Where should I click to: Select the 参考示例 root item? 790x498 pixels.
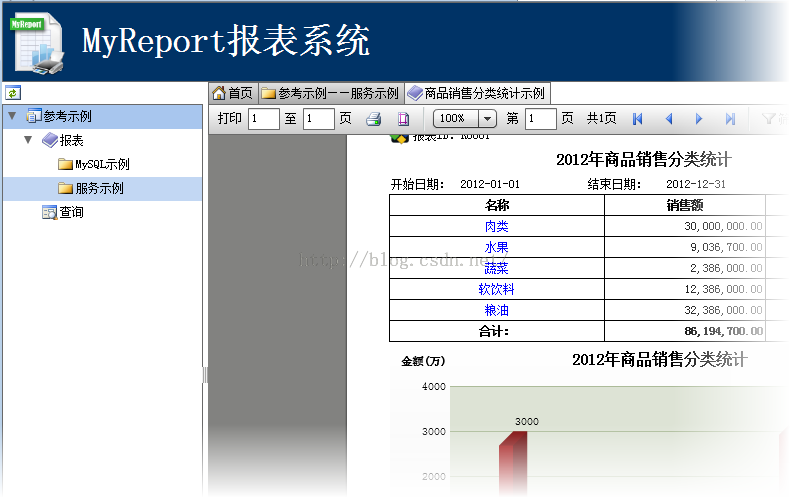click(103, 116)
